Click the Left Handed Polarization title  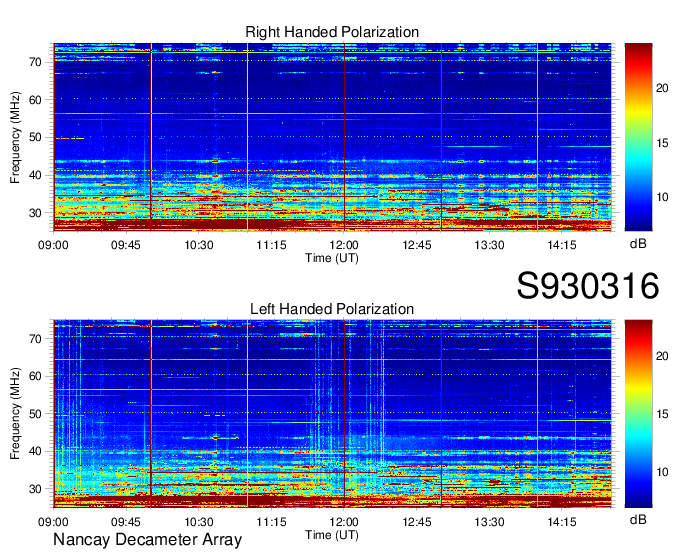[332, 309]
